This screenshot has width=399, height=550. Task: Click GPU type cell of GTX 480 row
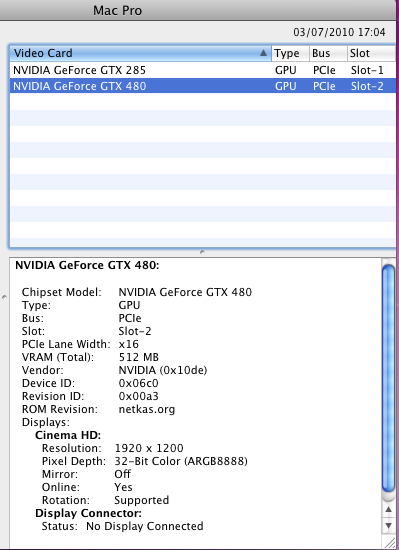coord(285,86)
